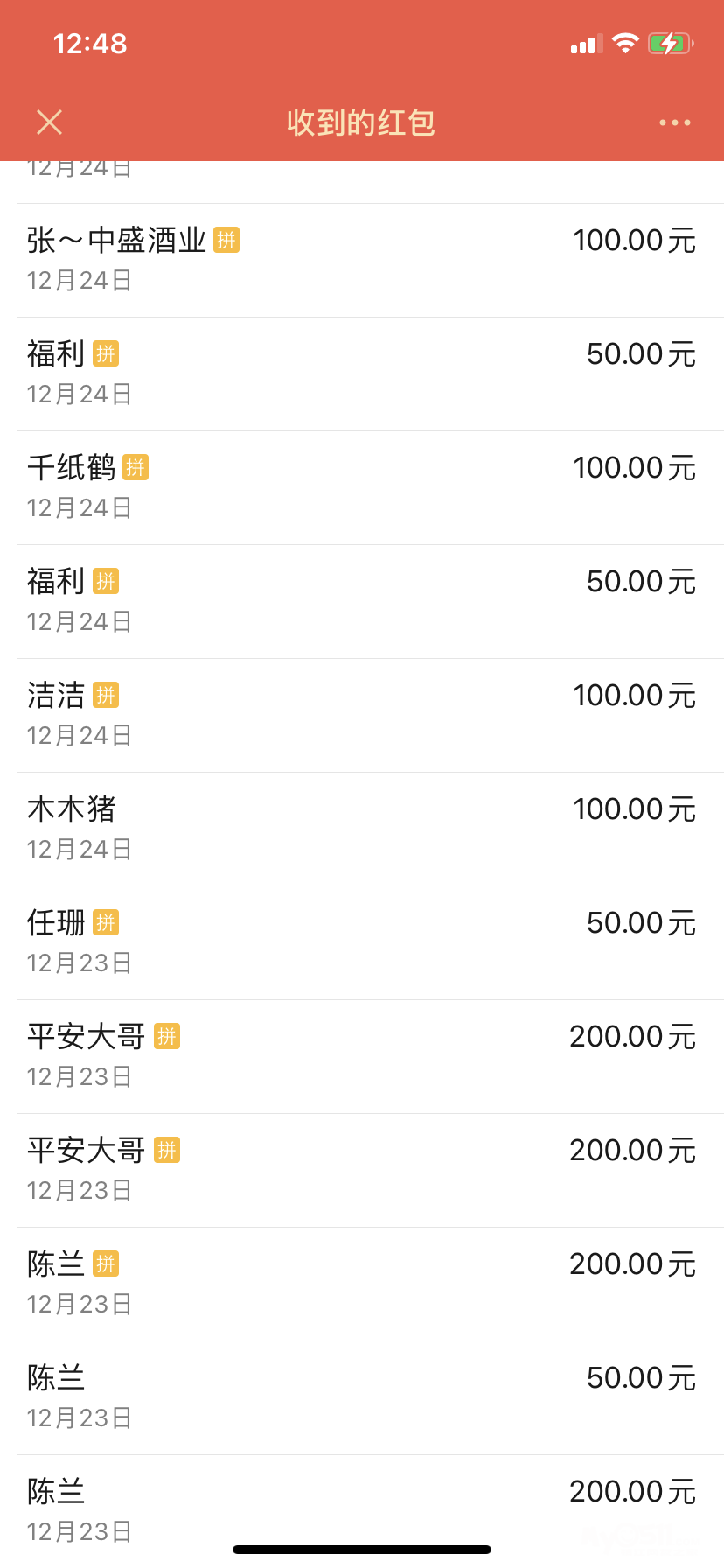The width and height of the screenshot is (724, 1568).
Task: Open the three-dot more options menu
Action: [x=674, y=122]
